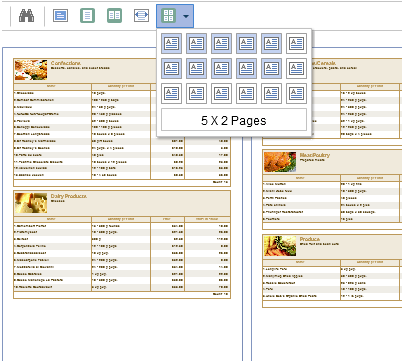Click the Dairy Products cheese image
This screenshot has height=362, width=412.
coord(31,203)
